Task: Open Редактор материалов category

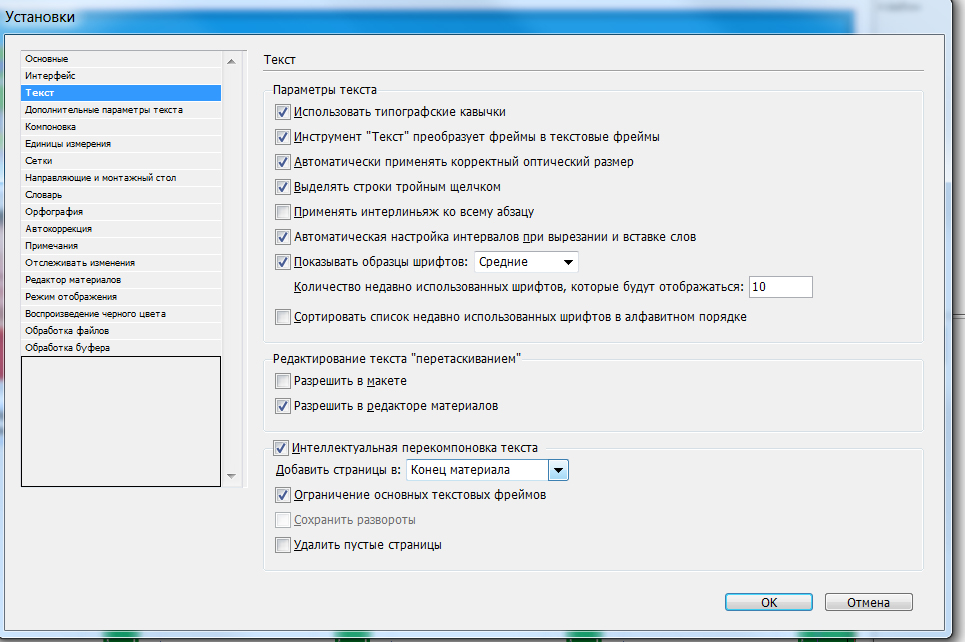Action: pyautogui.click(x=121, y=279)
